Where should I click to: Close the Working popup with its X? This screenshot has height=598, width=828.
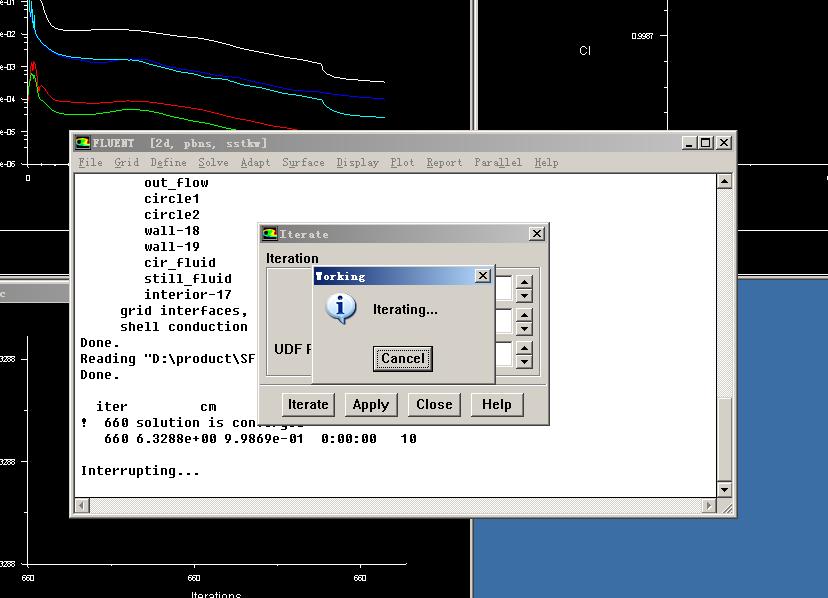click(x=482, y=276)
